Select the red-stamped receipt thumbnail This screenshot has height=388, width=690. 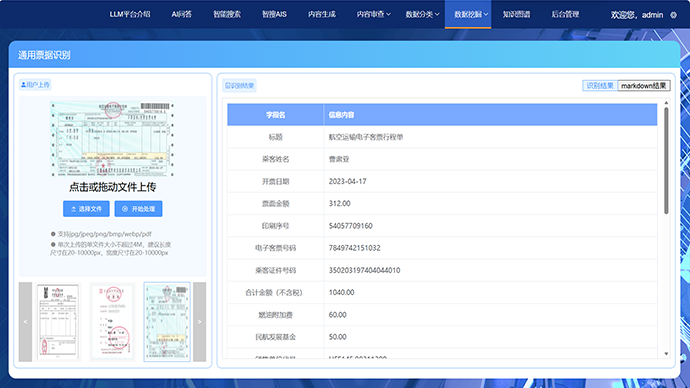pos(113,322)
